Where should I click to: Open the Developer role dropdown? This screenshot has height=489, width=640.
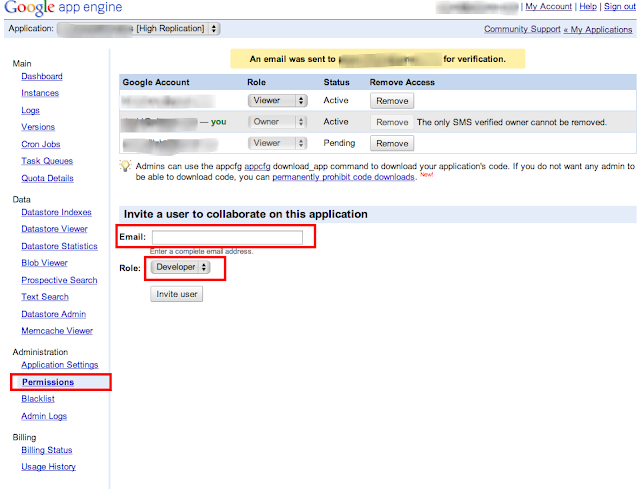coord(180,267)
